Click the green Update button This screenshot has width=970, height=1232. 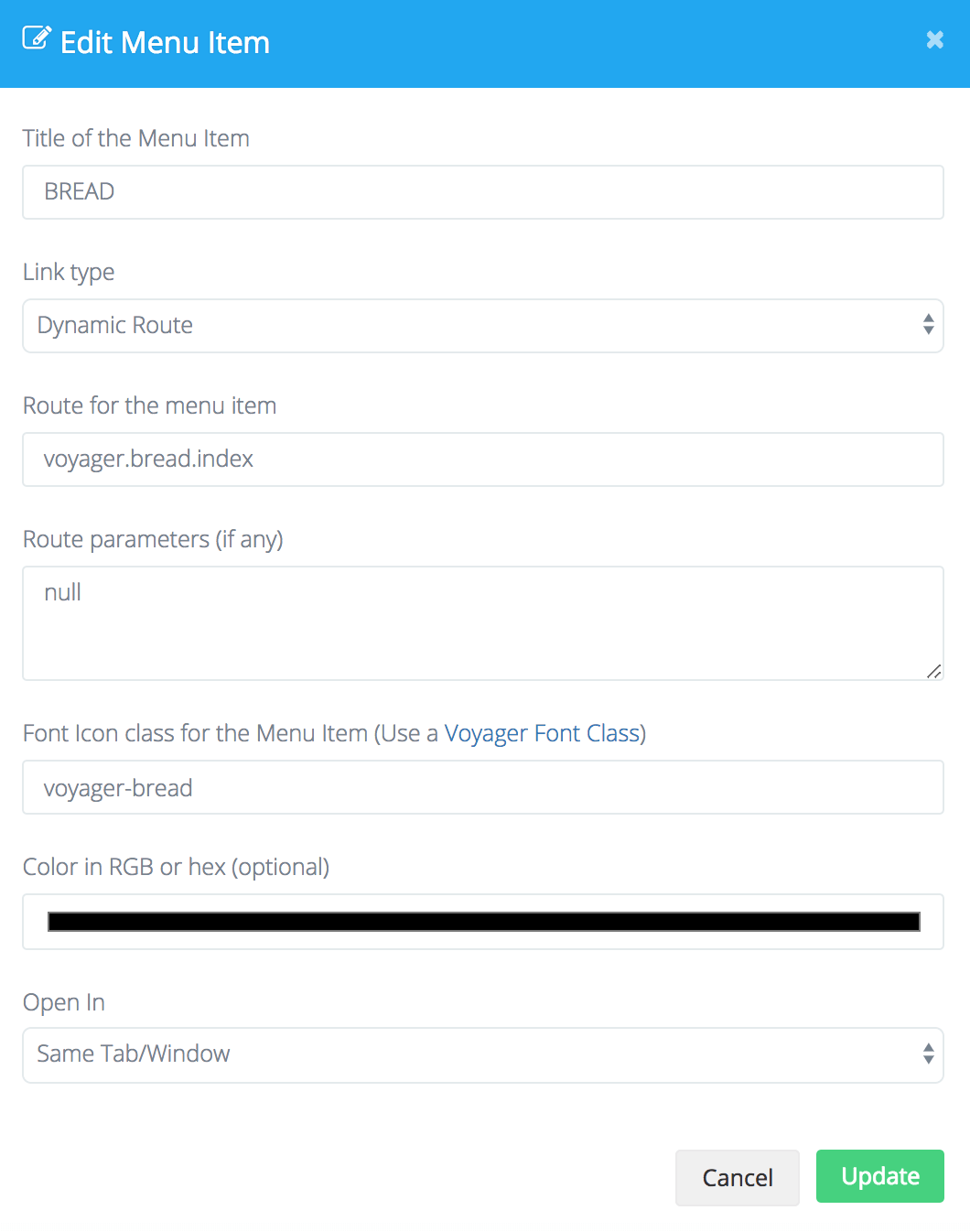[x=879, y=1176]
